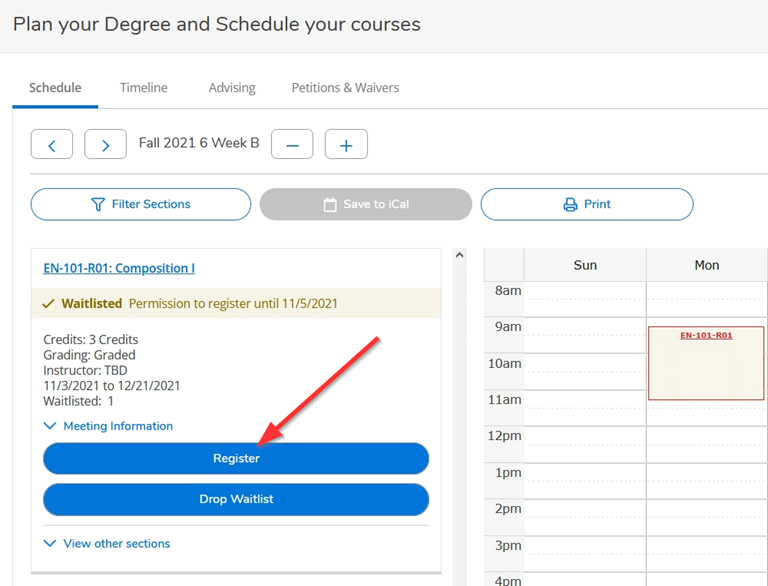The width and height of the screenshot is (768, 586).
Task: Click the plus button to add a term
Action: (x=346, y=145)
